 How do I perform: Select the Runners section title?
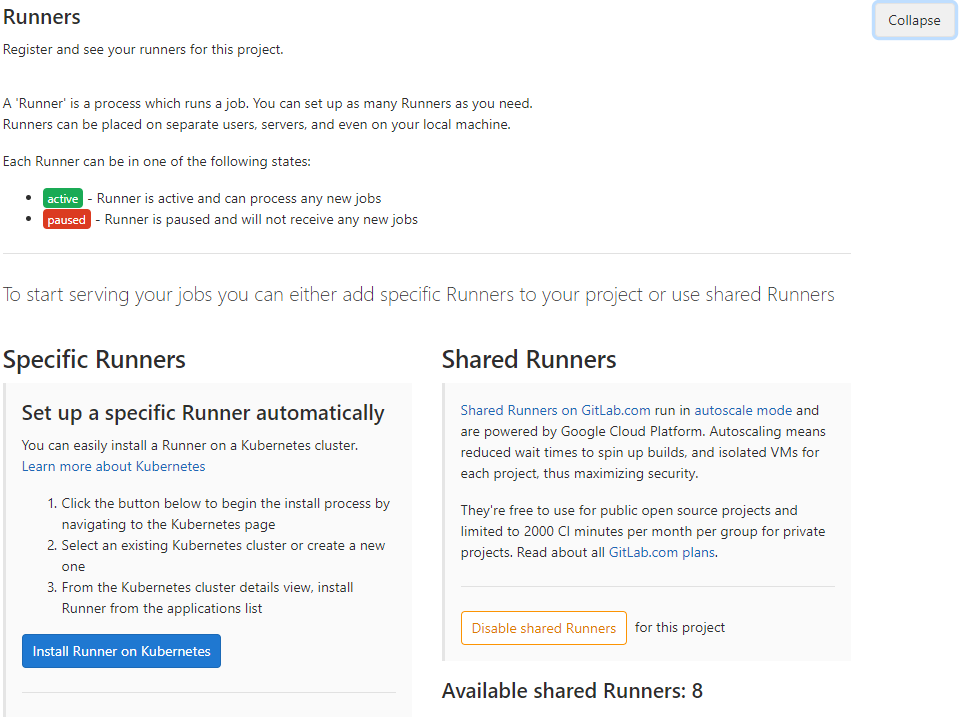click(42, 17)
